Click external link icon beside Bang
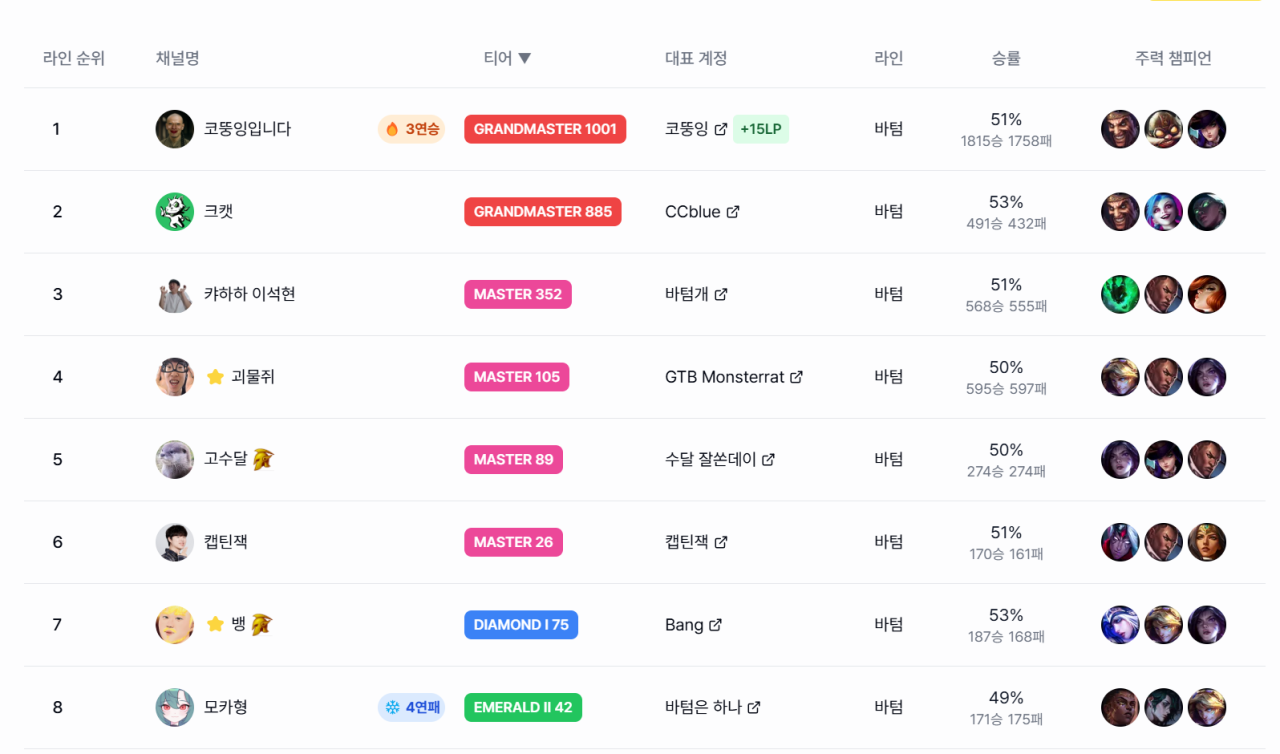 pos(716,625)
